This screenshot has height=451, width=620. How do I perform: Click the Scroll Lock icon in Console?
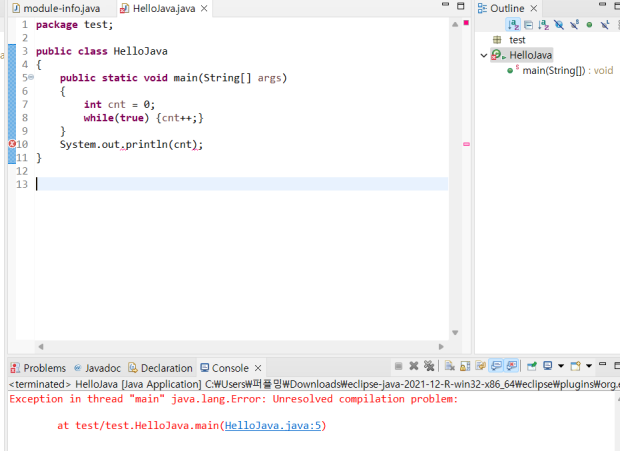pyautogui.click(x=465, y=367)
